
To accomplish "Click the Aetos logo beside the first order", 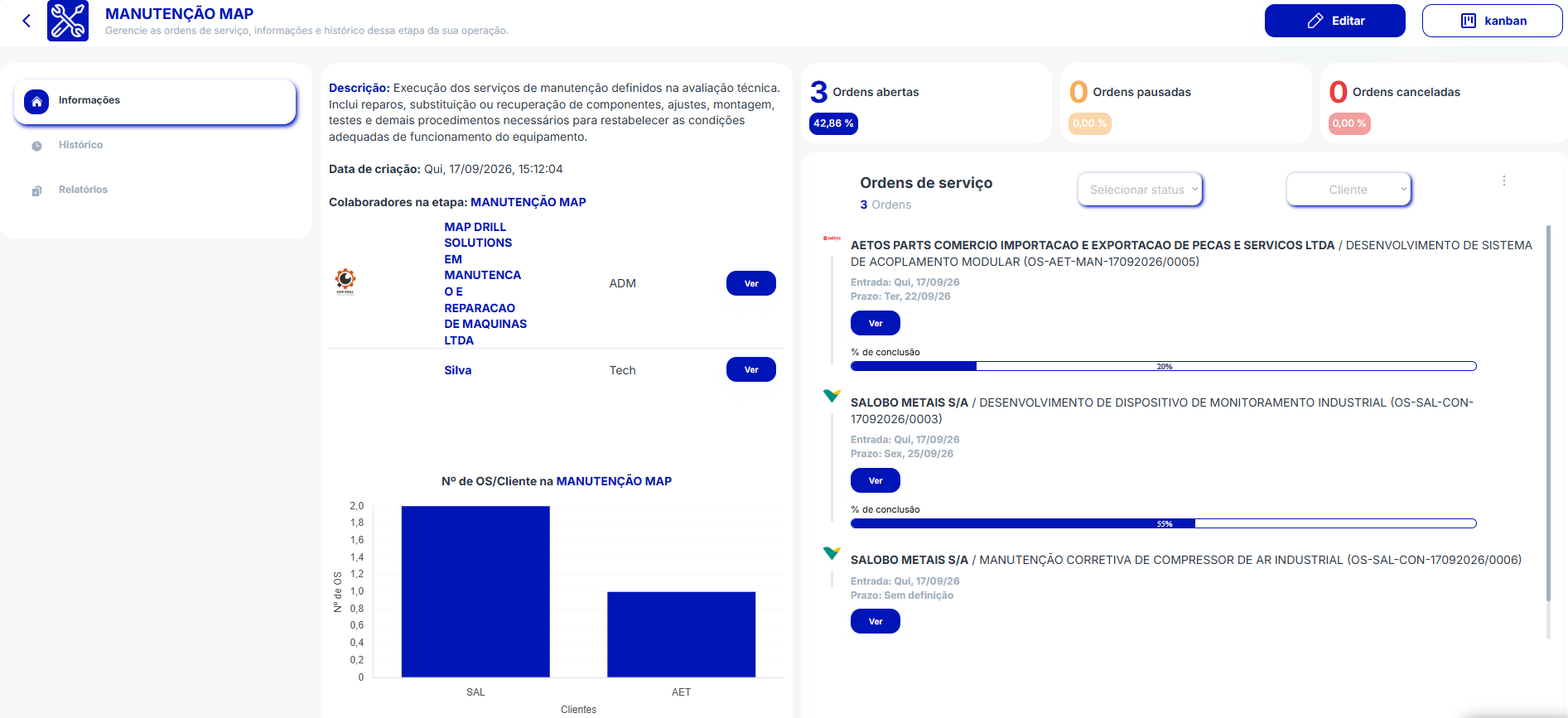I will [x=832, y=239].
